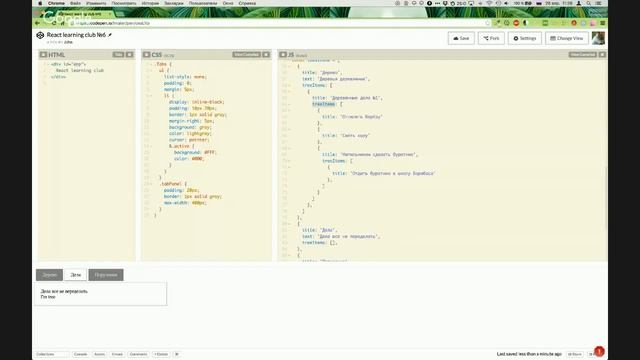
Task: View compiled JS output
Action: [x=582, y=54]
